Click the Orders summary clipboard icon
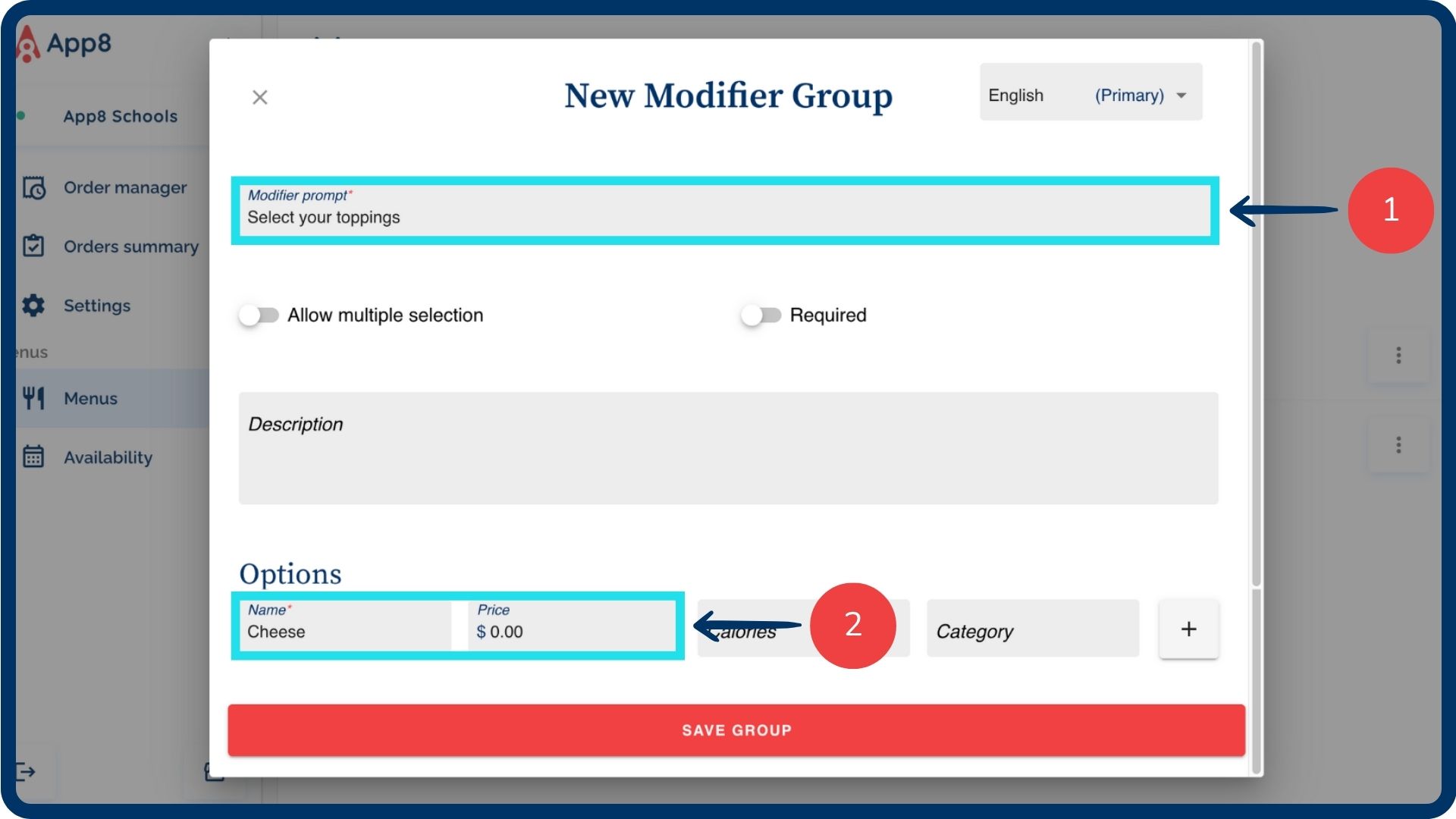The image size is (1456, 819). pos(33,246)
